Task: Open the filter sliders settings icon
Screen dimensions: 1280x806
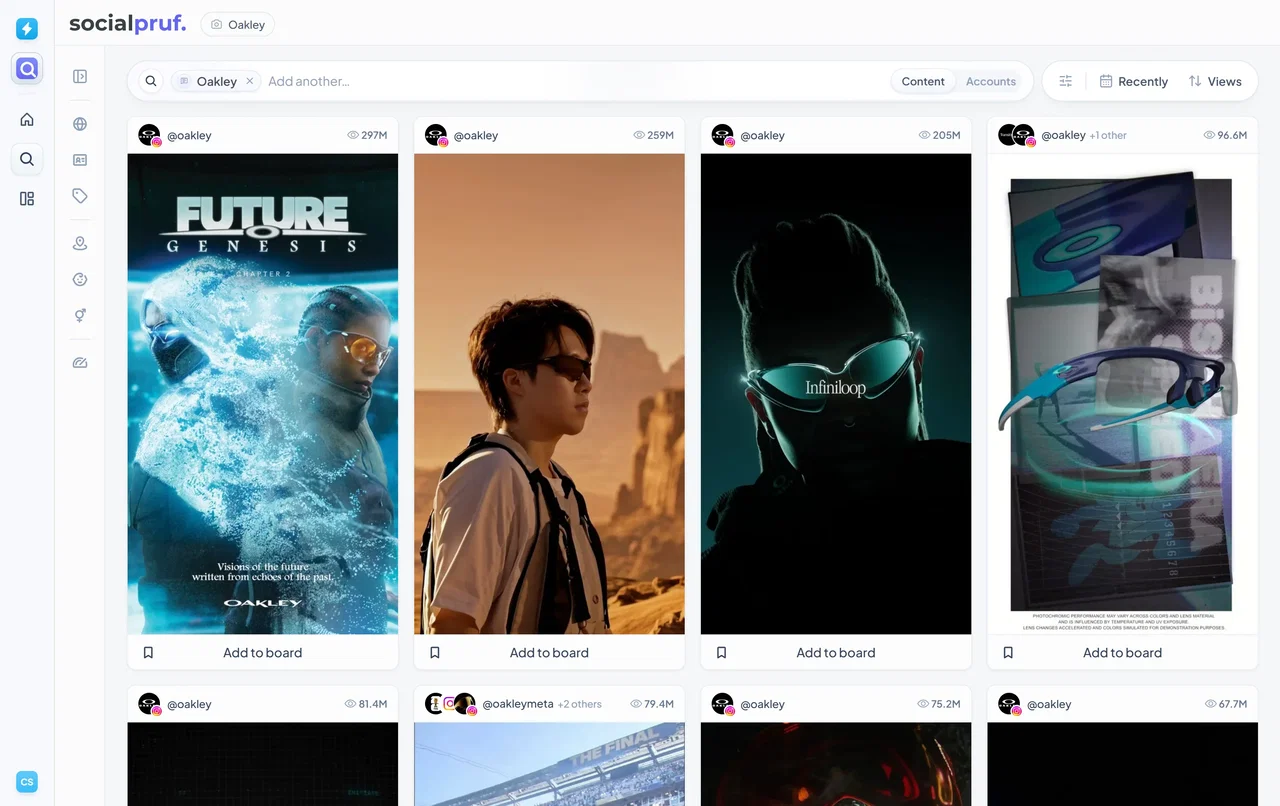Action: click(1066, 81)
